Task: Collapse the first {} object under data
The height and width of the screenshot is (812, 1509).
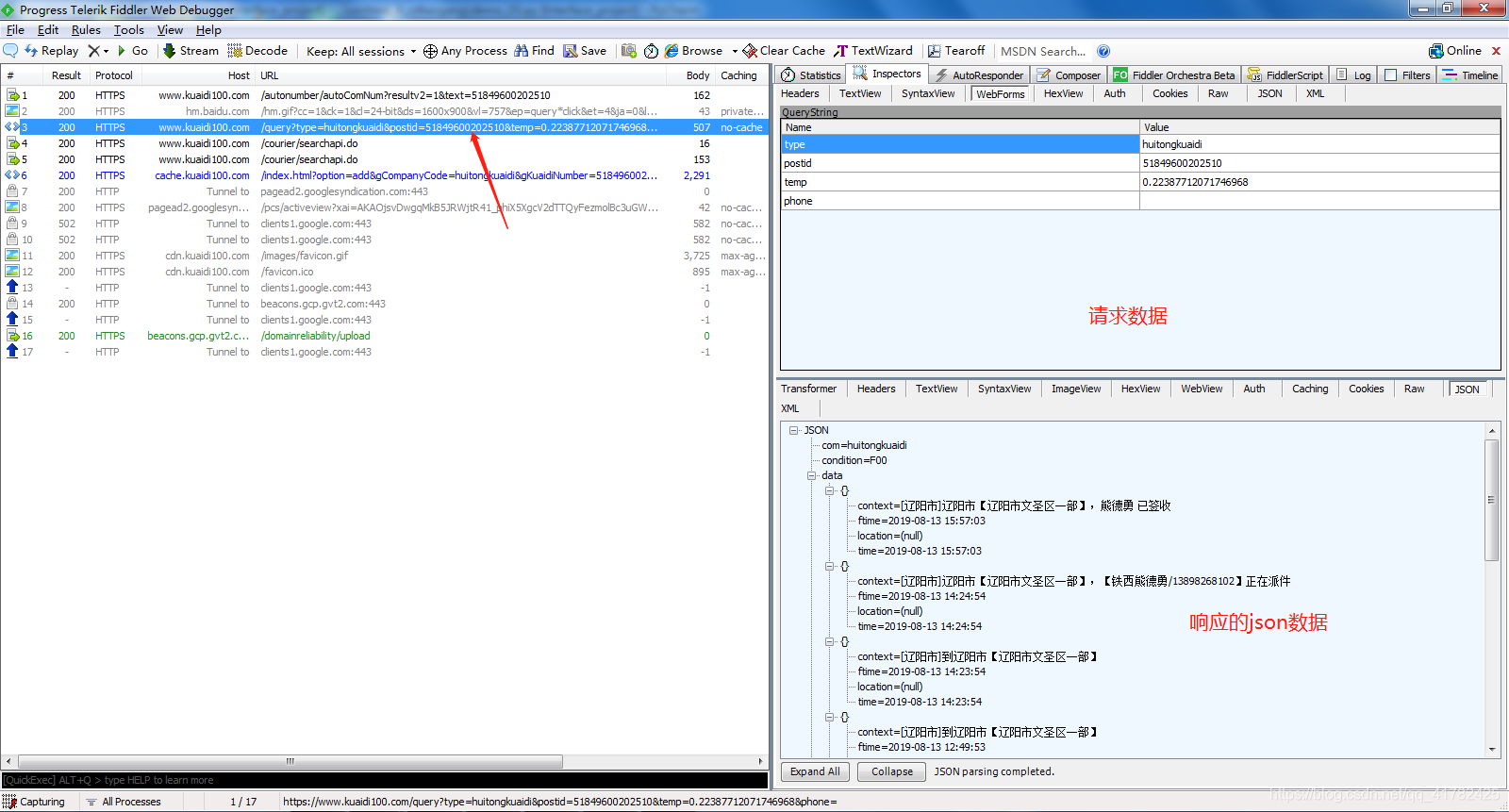Action: click(x=829, y=490)
